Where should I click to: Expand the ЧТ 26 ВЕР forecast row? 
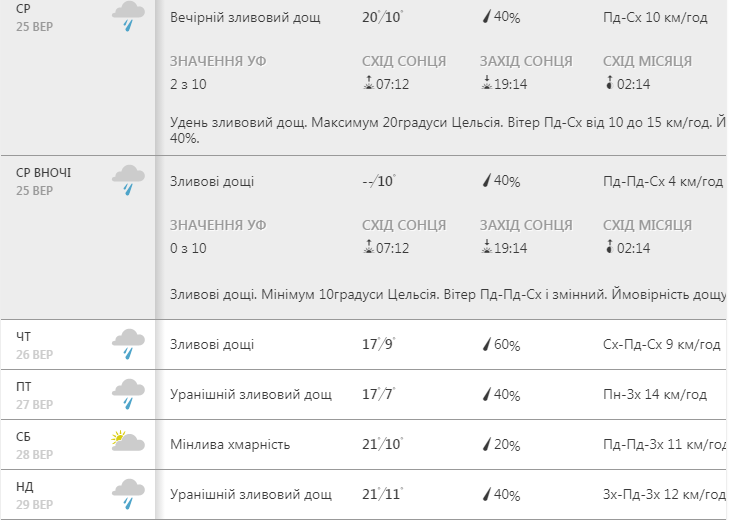363,344
